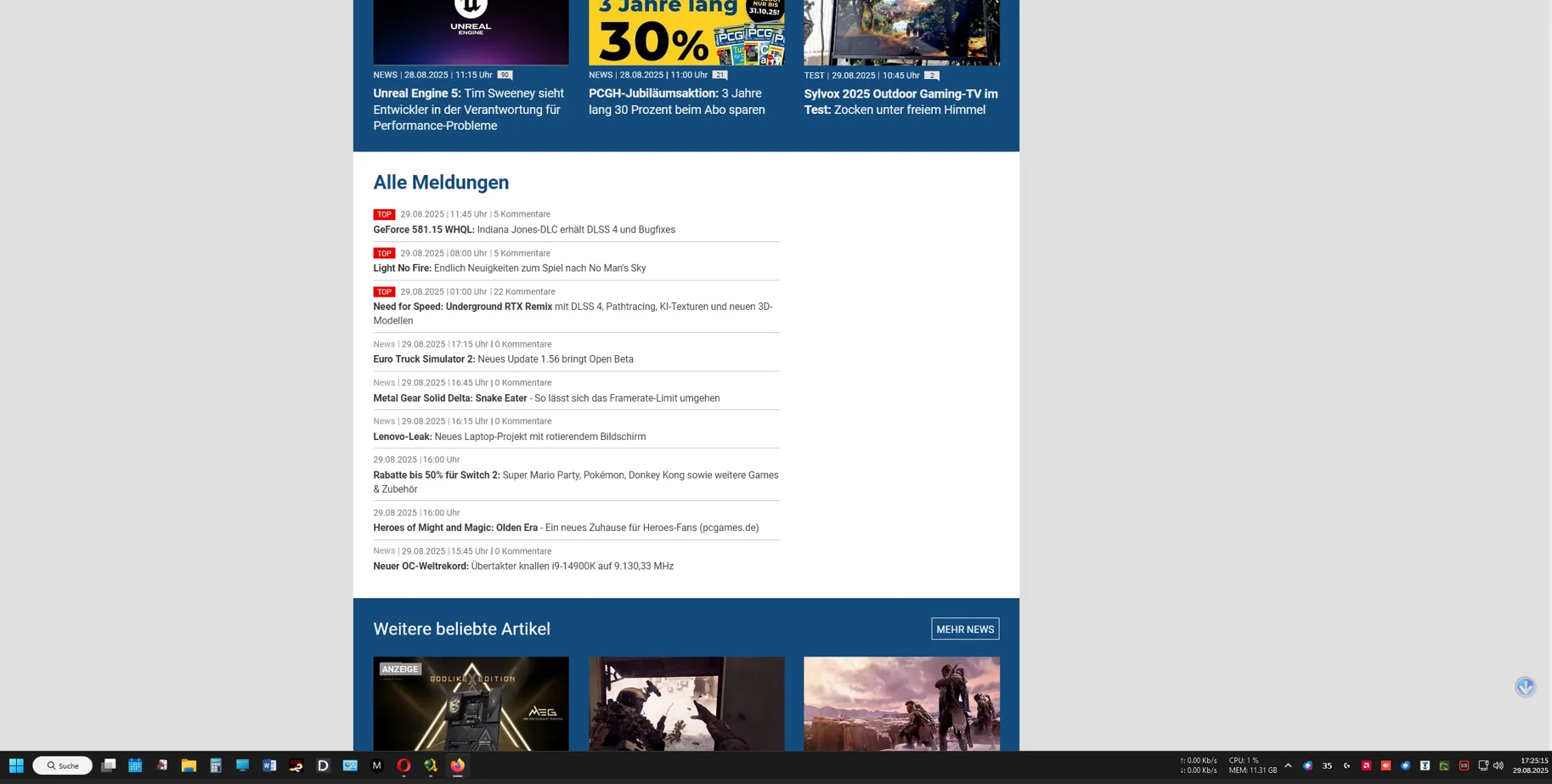Expand the hidden system tray icons chevron
Viewport: 1552px width, 784px height.
(x=1288, y=765)
